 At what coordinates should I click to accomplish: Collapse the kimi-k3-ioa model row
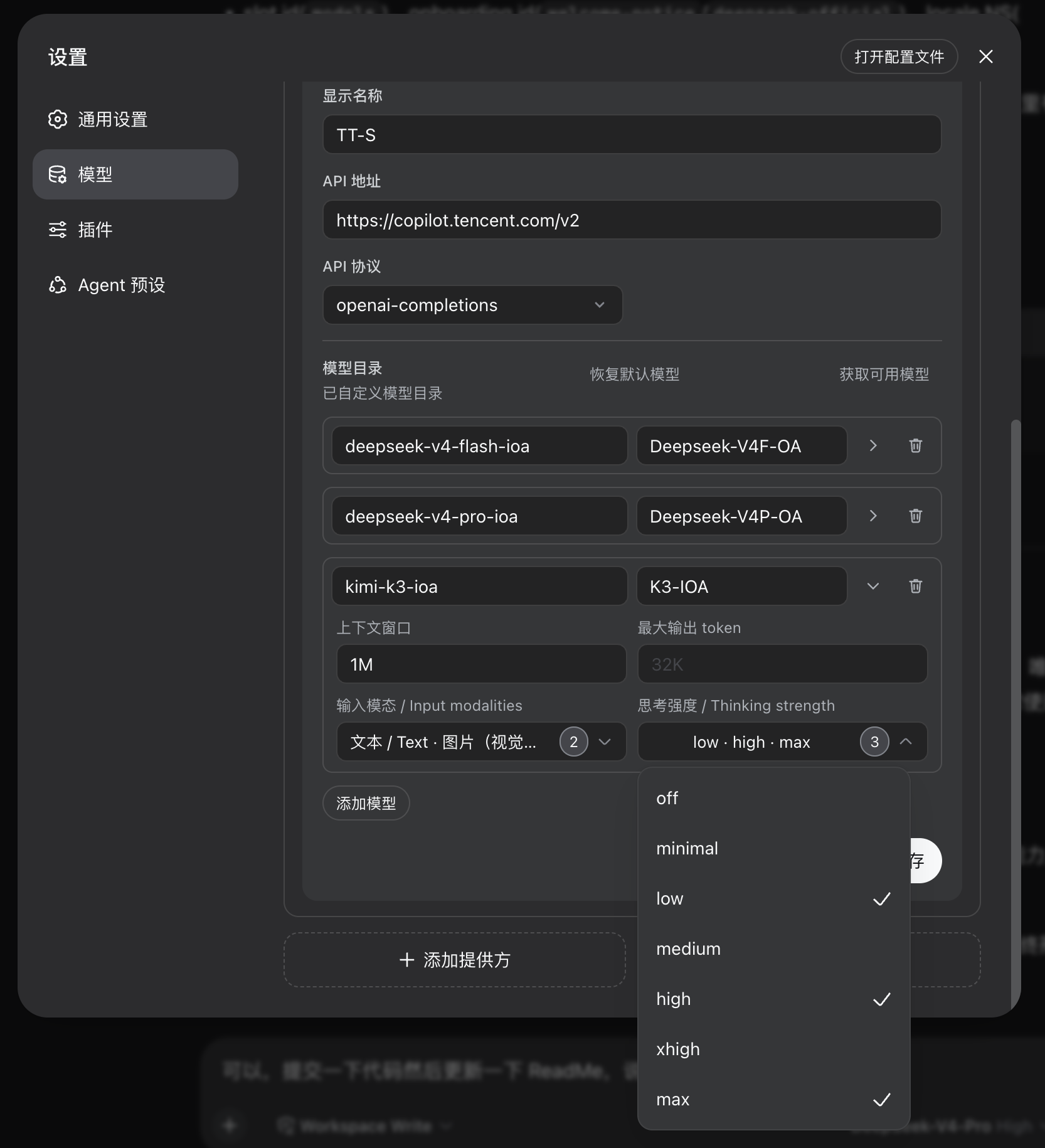click(873, 586)
